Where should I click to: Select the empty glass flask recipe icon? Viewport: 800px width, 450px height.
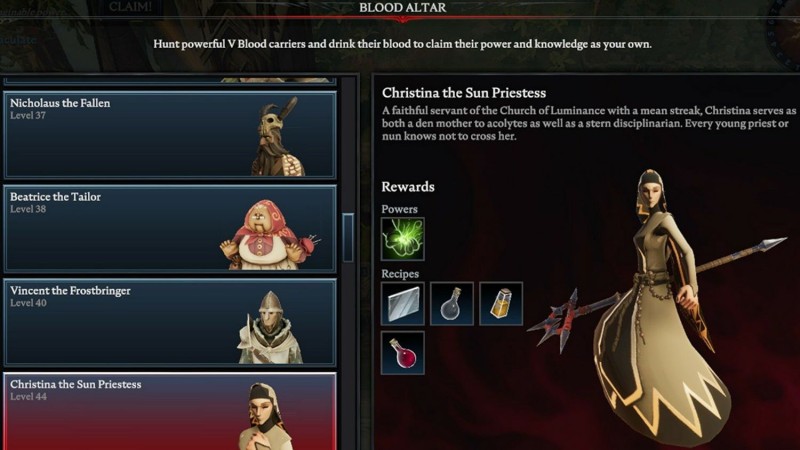coord(452,304)
